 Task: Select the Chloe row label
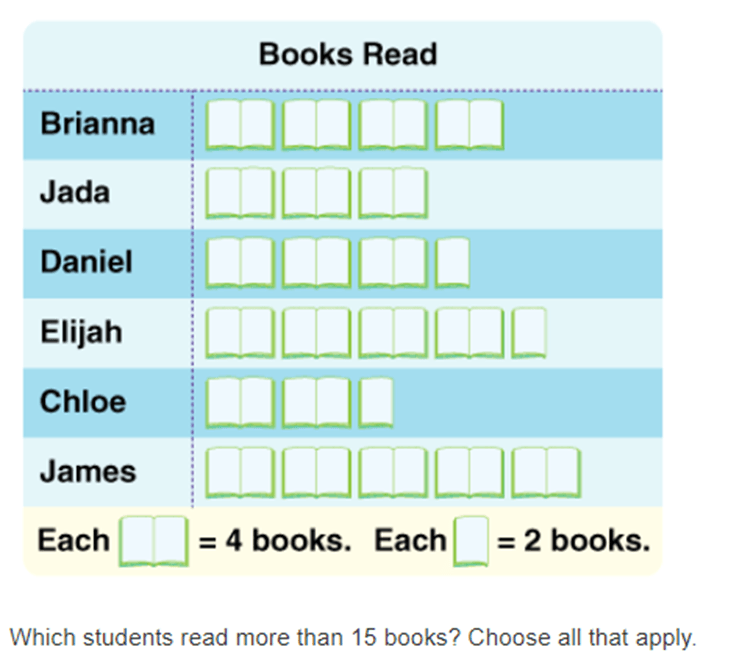(83, 401)
